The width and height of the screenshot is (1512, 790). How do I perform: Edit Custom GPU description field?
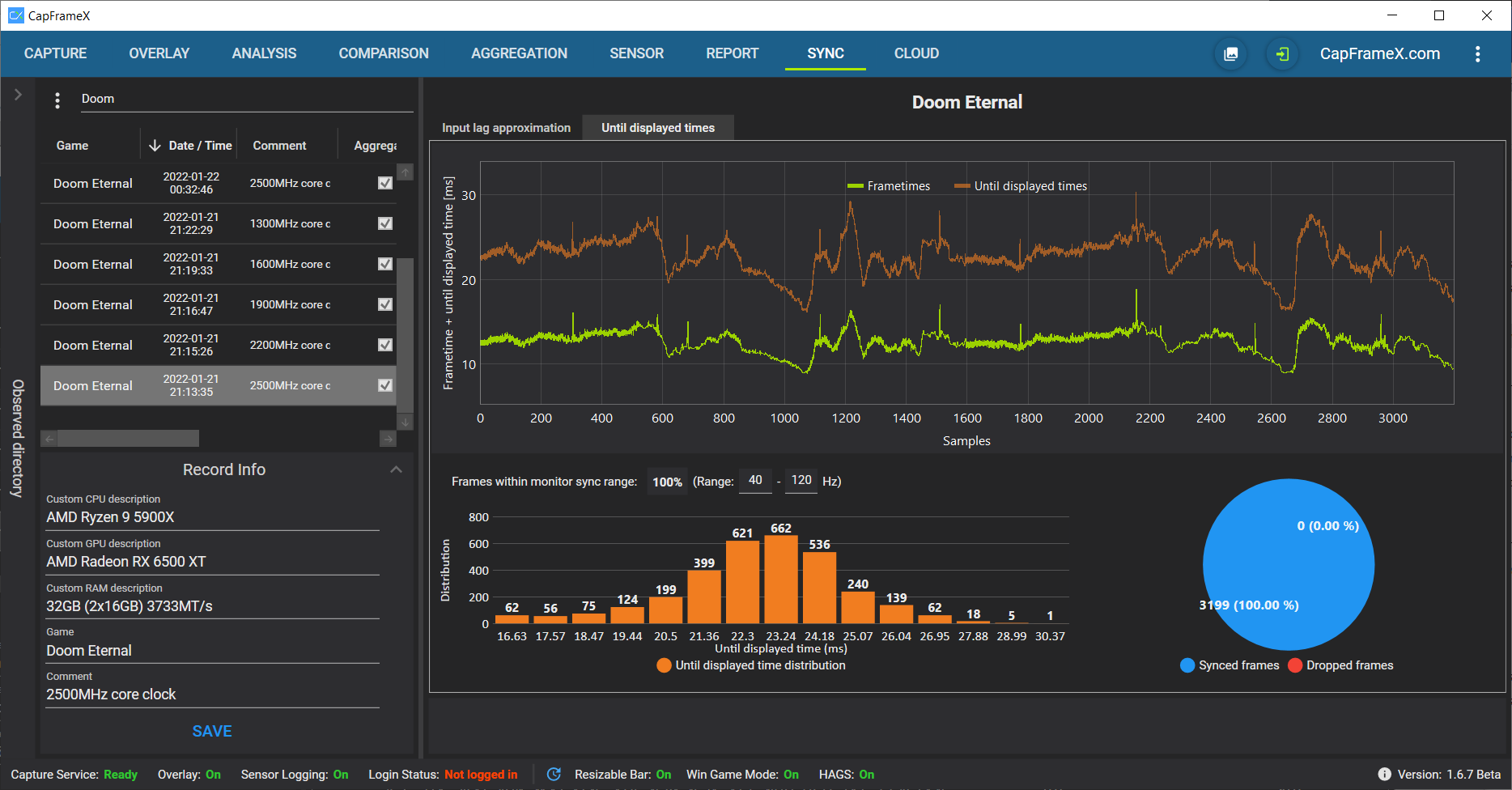point(212,562)
